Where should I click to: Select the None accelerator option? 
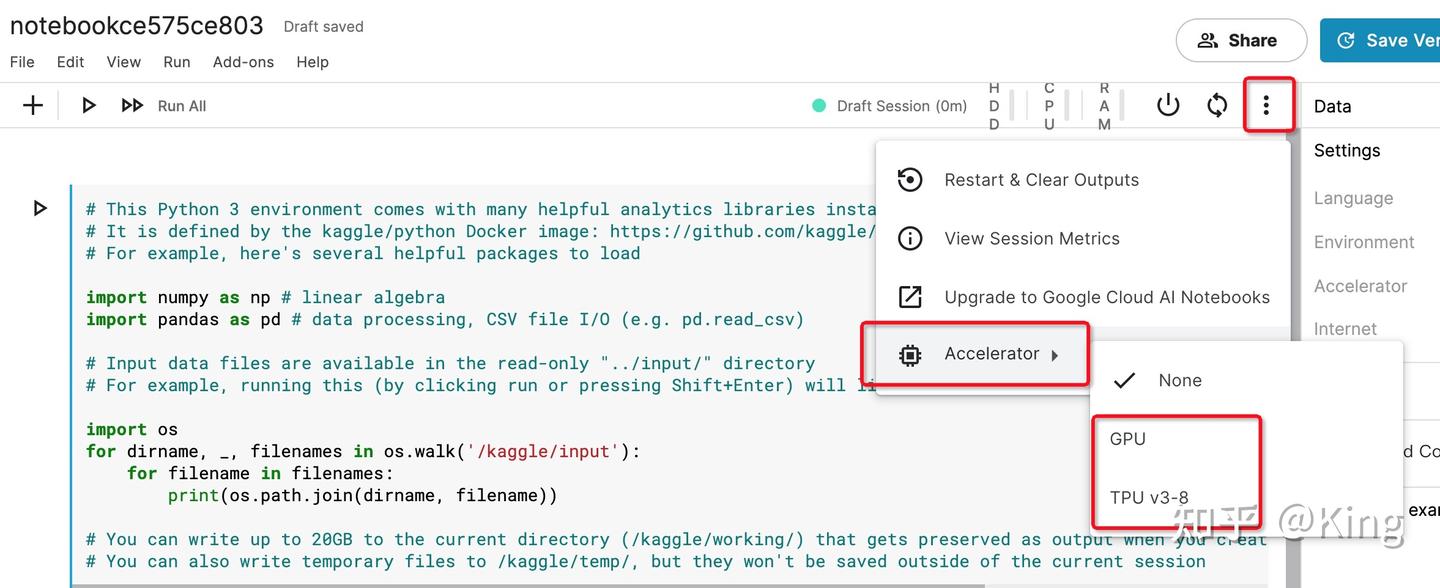[1179, 380]
